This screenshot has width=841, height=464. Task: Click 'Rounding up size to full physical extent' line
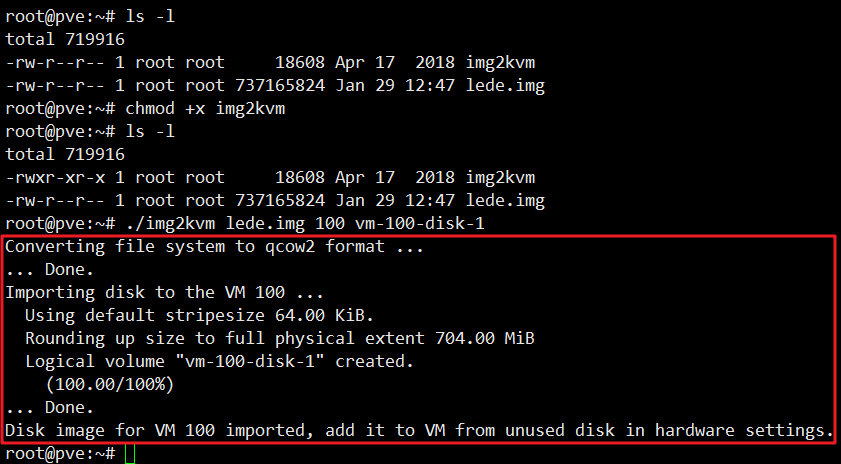point(280,338)
